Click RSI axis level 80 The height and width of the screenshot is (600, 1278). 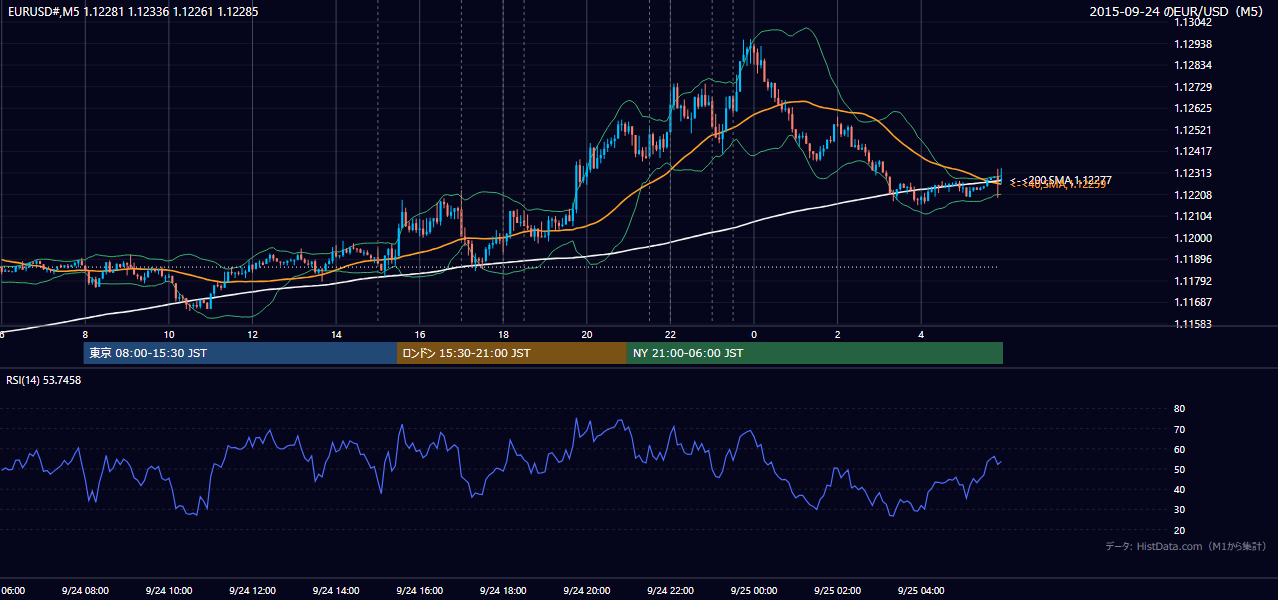[1179, 409]
